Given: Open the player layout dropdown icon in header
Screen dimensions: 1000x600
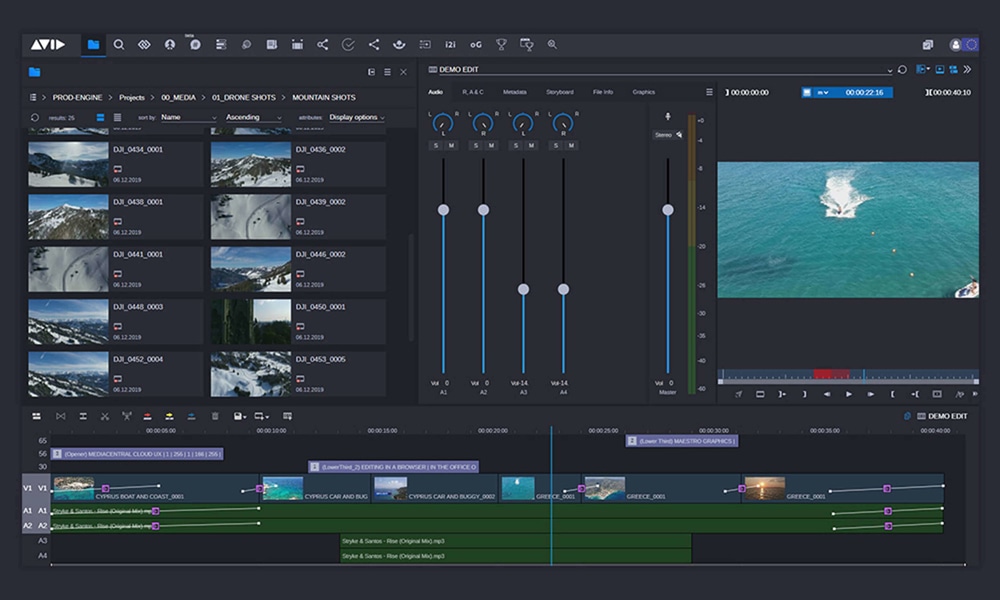Looking at the screenshot, I should 922,69.
